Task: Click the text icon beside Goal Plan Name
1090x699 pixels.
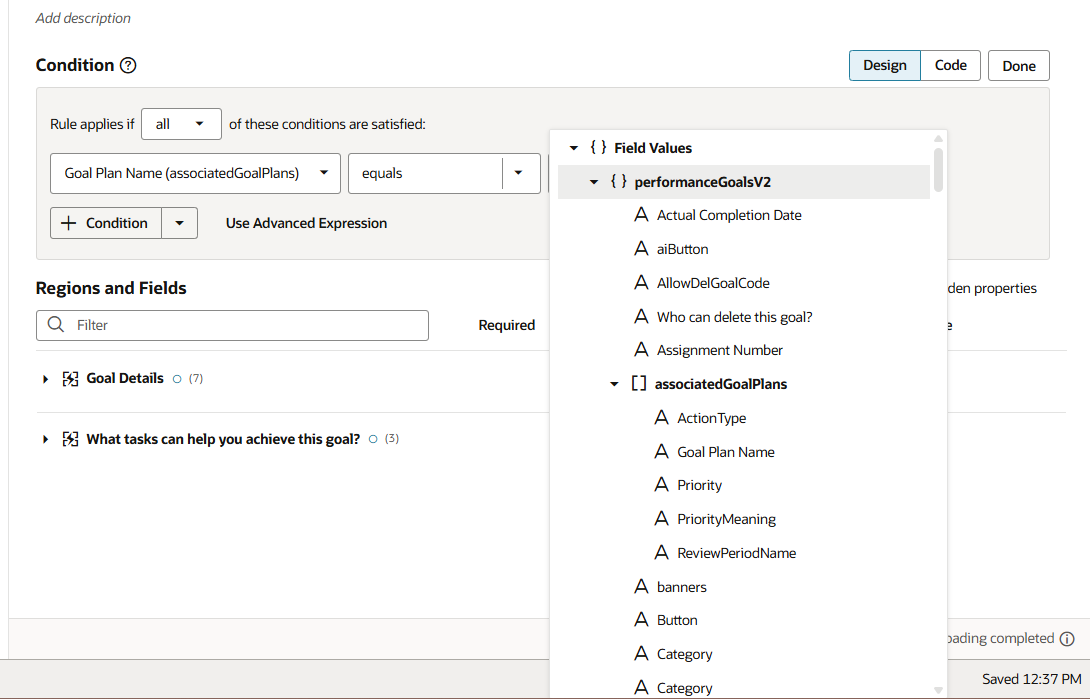Action: (661, 451)
